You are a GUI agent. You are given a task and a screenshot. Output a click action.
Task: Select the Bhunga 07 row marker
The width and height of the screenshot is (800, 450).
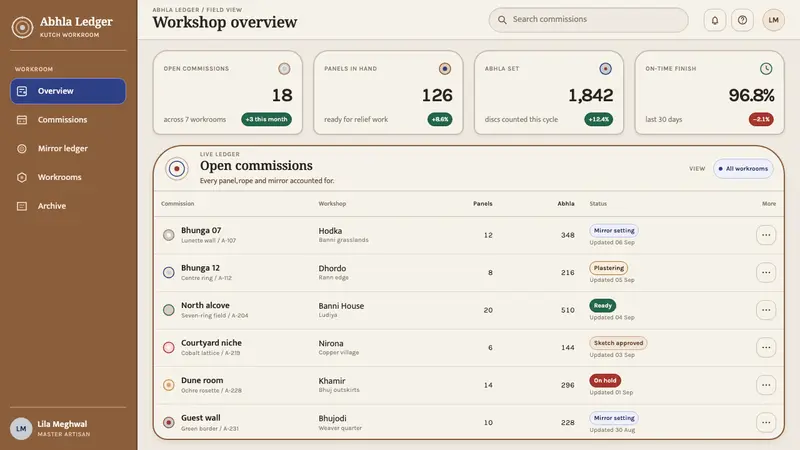pyautogui.click(x=168, y=235)
